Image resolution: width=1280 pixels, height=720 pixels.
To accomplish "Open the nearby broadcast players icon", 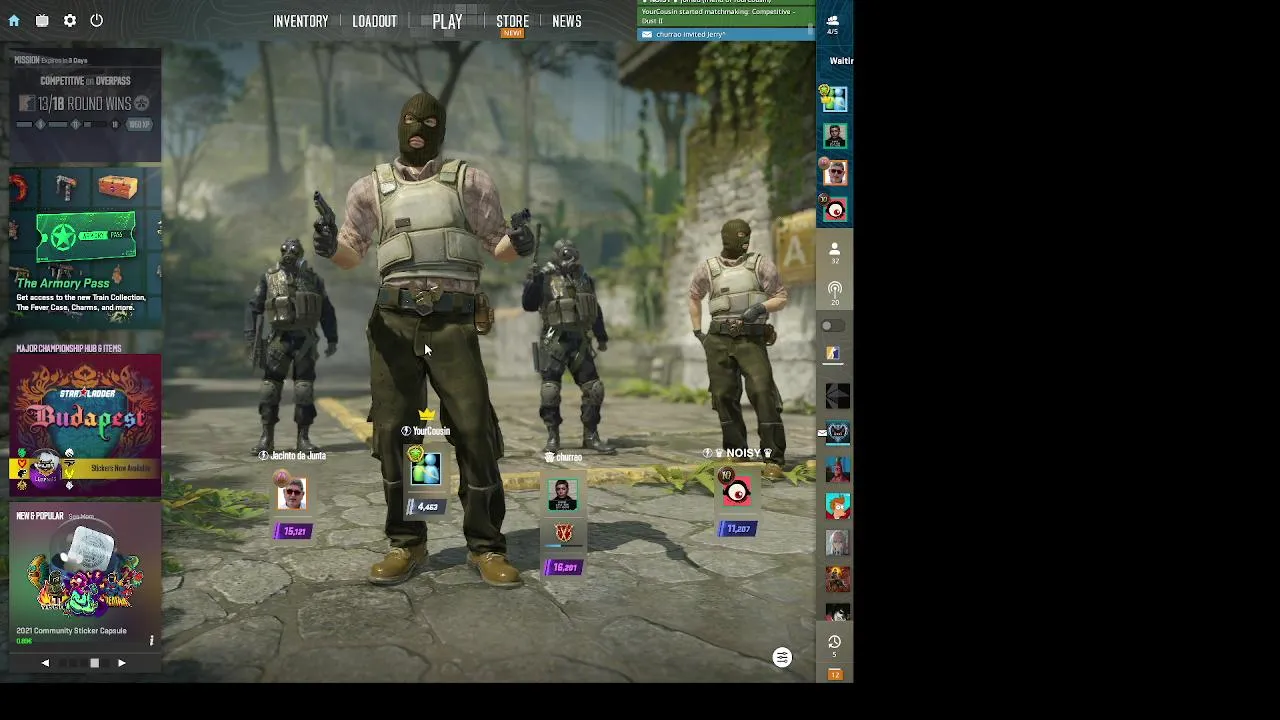I will [835, 293].
